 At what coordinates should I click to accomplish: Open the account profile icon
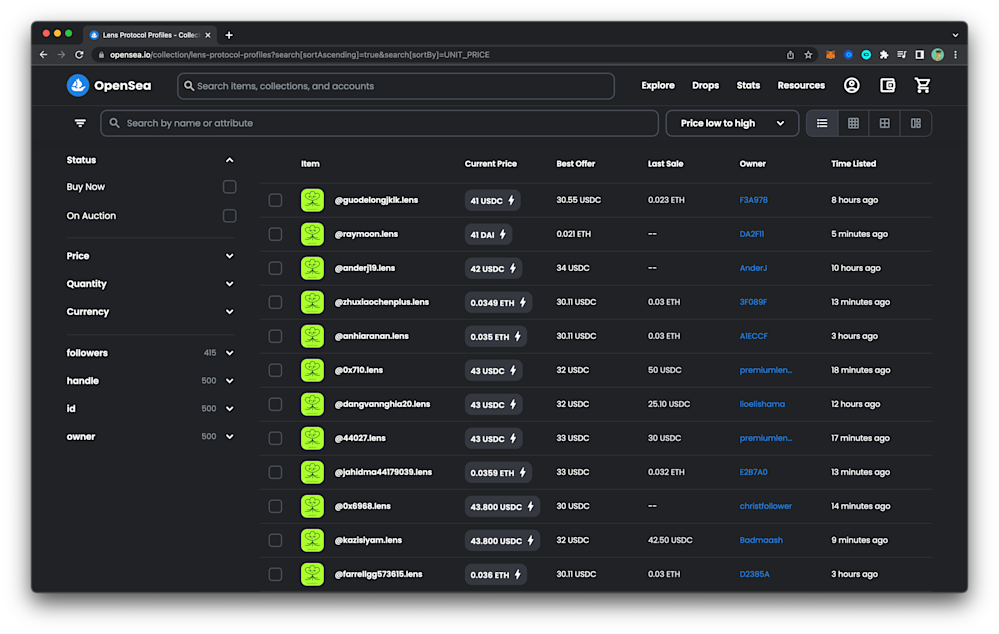[852, 85]
